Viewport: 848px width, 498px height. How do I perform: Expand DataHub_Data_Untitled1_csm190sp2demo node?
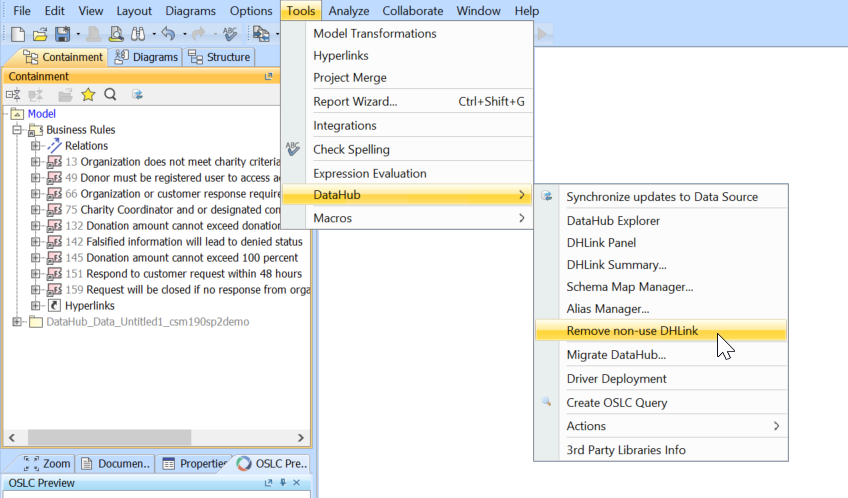17,322
